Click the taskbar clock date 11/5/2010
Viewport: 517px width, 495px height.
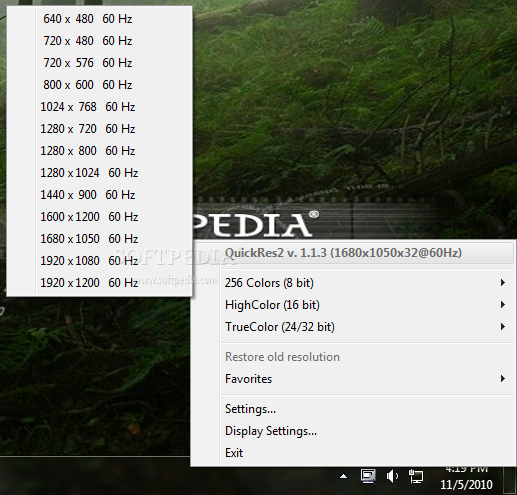[x=466, y=484]
